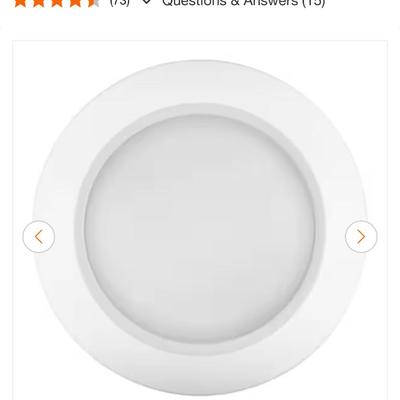This screenshot has height=400, width=400.
Task: Click the fourth orange rating star
Action: (75, 3)
